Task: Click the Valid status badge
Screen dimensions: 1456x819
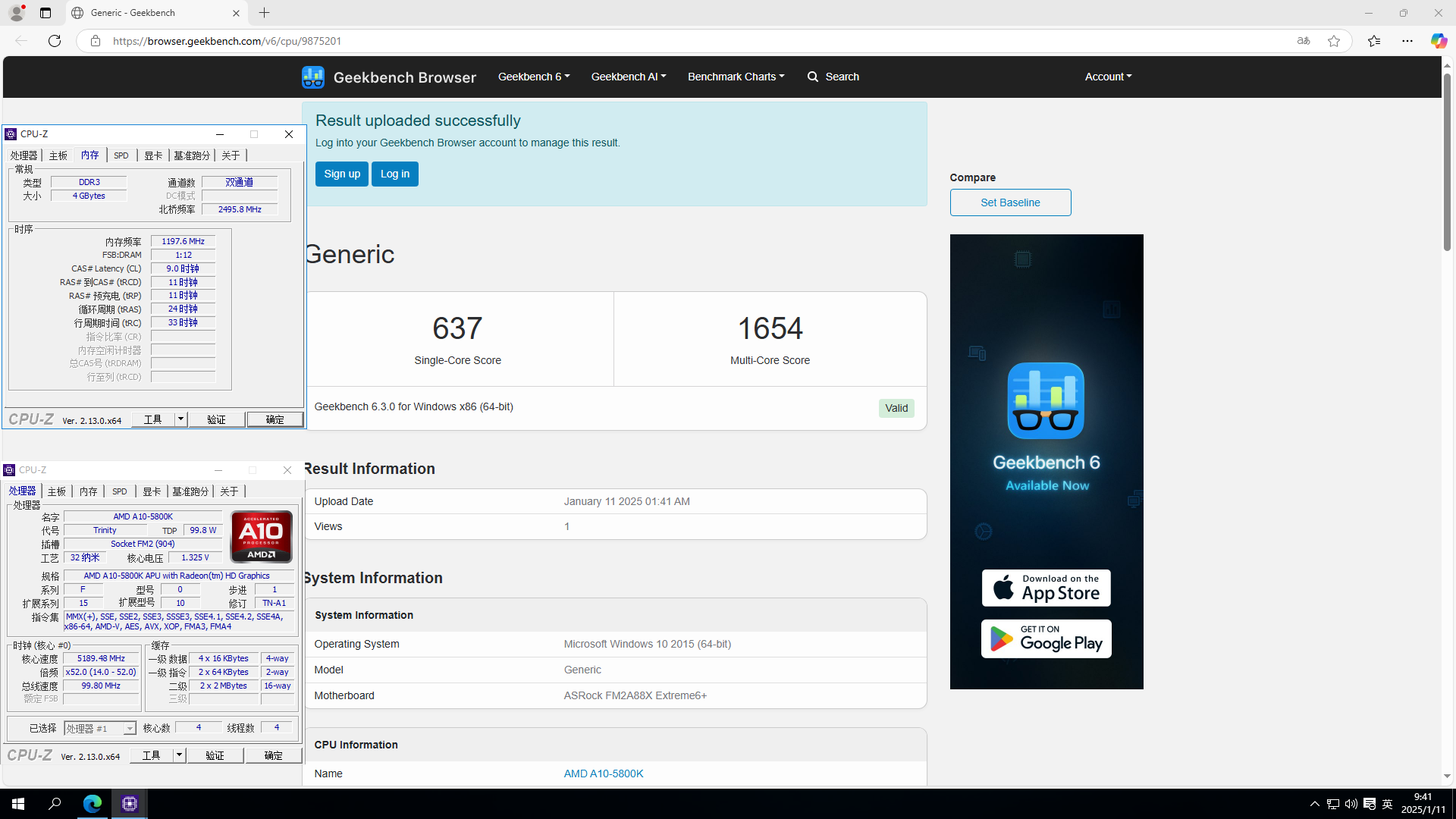Action: (896, 408)
